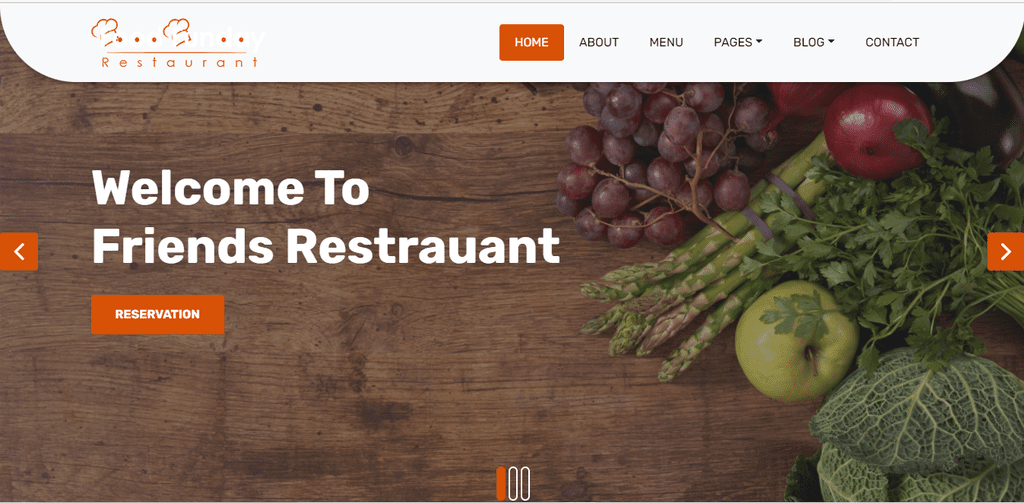
Task: Click the RESERVATION button
Action: [157, 314]
